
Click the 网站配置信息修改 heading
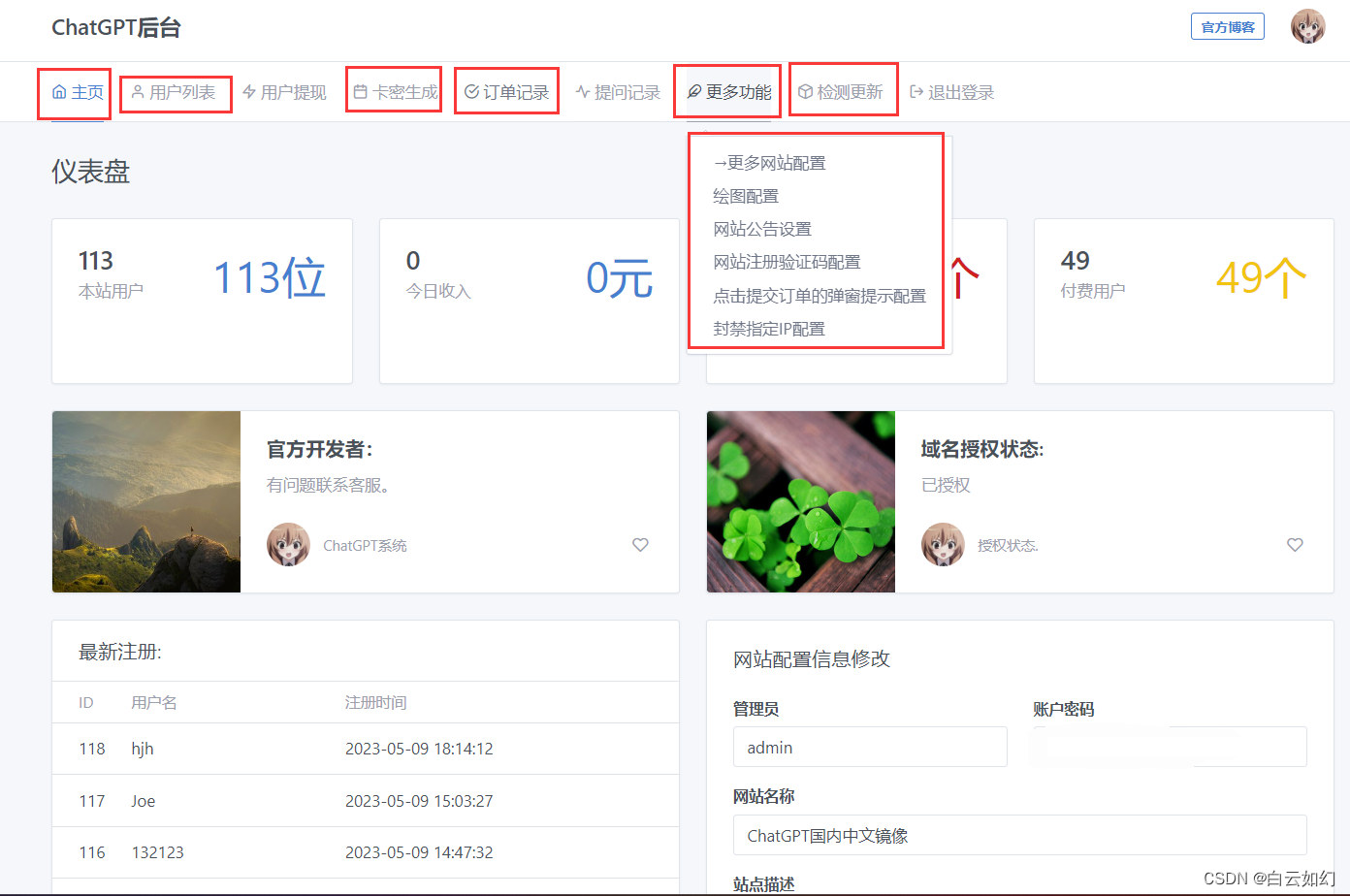coord(812,659)
